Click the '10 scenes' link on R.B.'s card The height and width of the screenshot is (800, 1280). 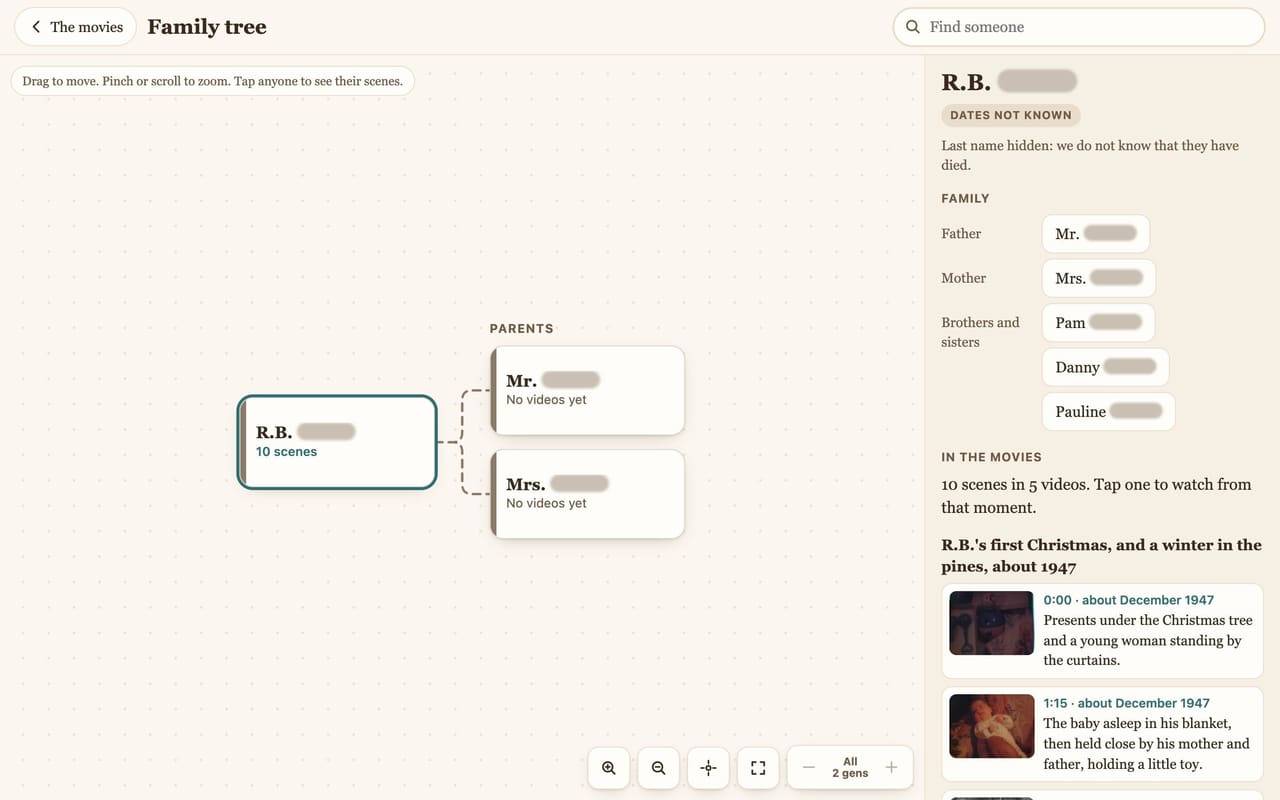286,452
